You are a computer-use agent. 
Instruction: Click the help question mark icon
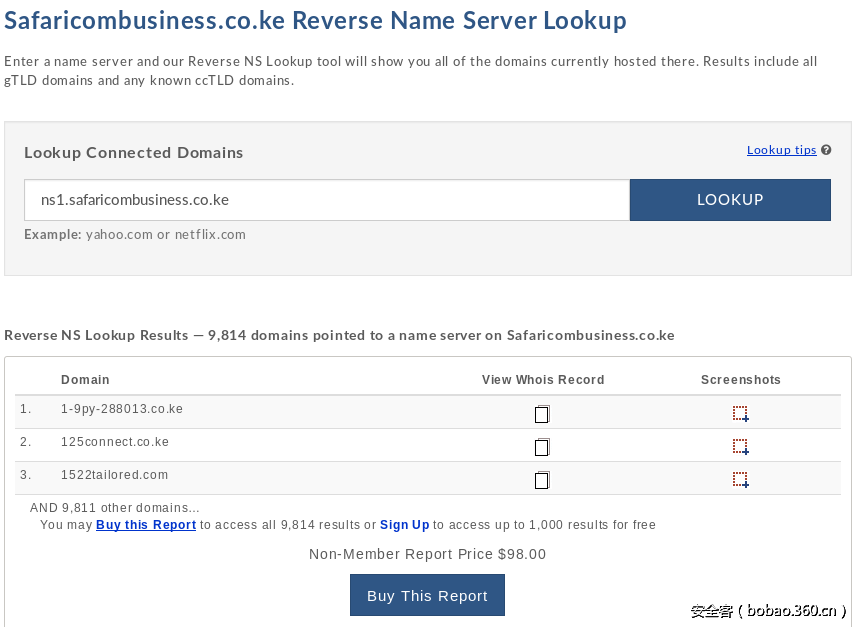(826, 150)
